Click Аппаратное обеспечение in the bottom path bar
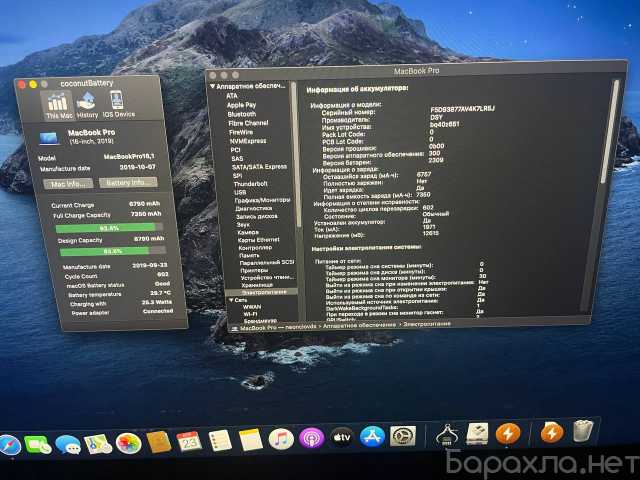The height and width of the screenshot is (480, 640). [x=358, y=326]
